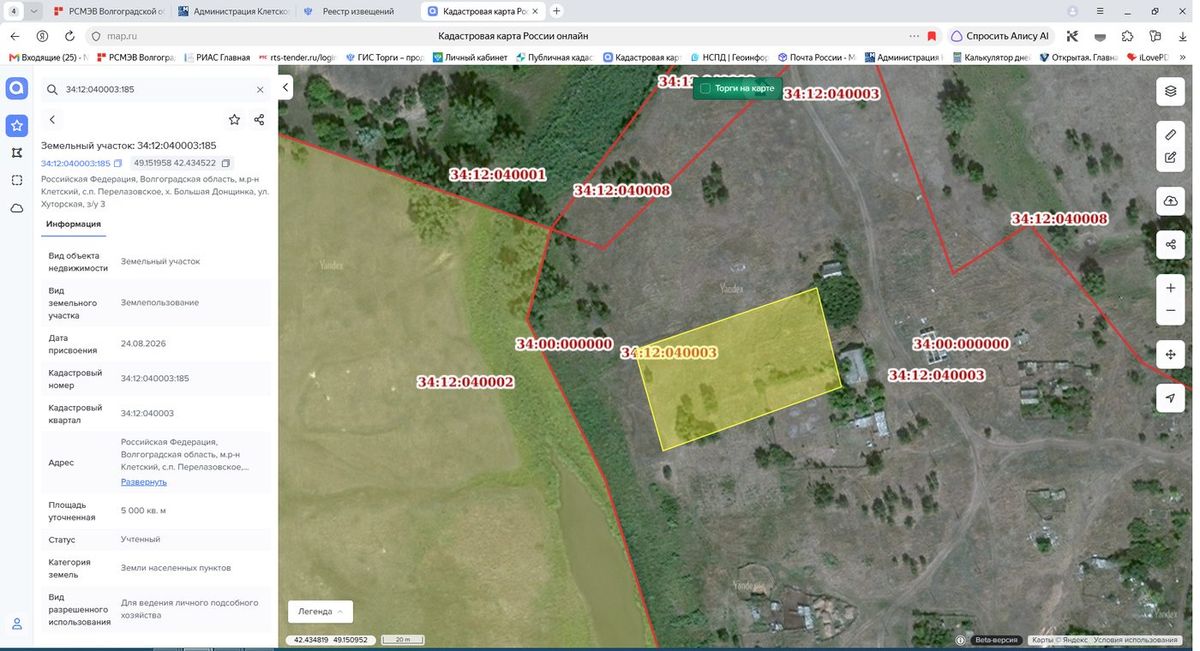The image size is (1200, 651).
Task: Copy the cadastral number 34:12:040003:185
Action: coord(118,163)
